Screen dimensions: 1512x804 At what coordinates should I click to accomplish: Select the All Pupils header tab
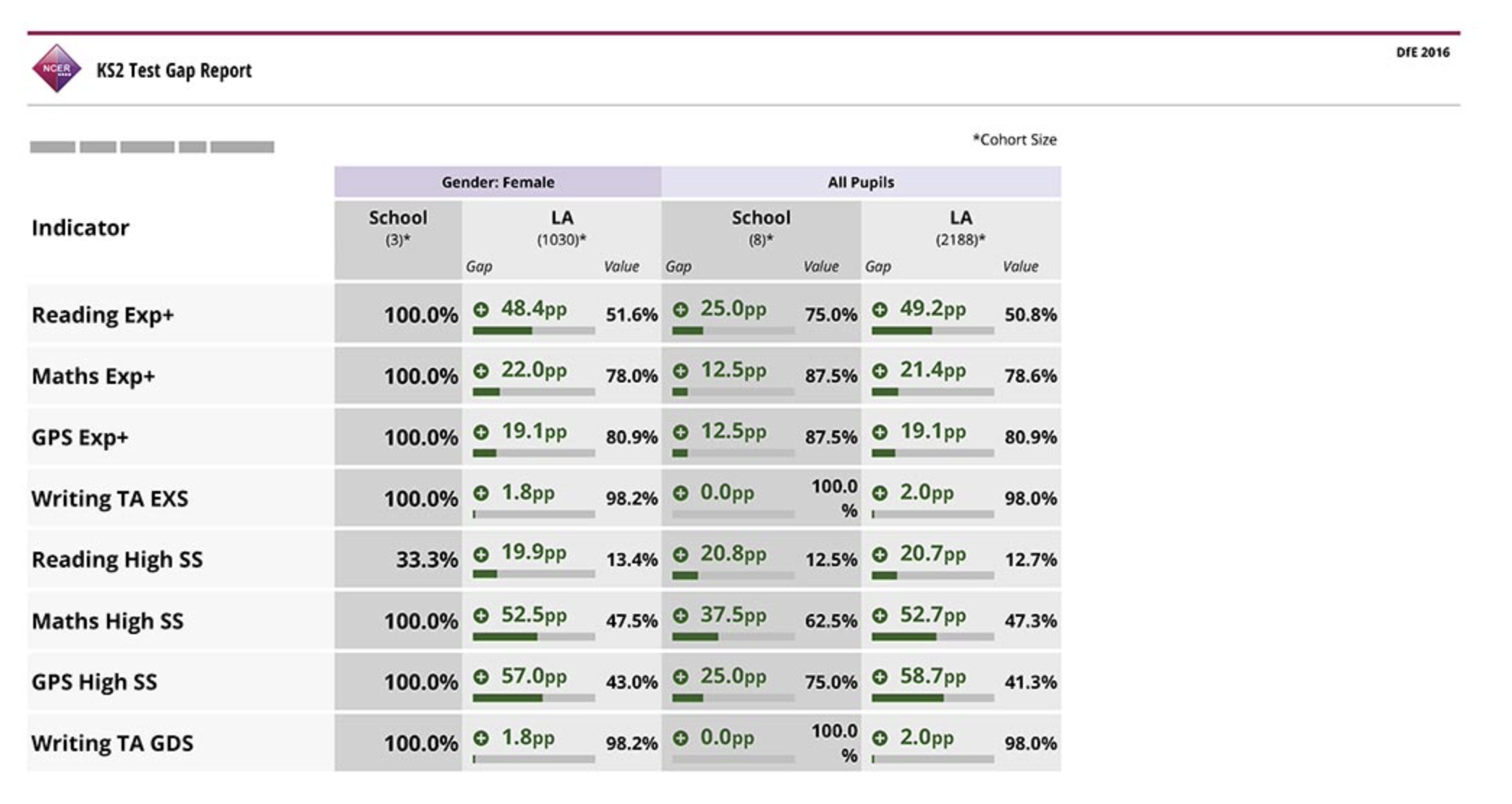(861, 182)
